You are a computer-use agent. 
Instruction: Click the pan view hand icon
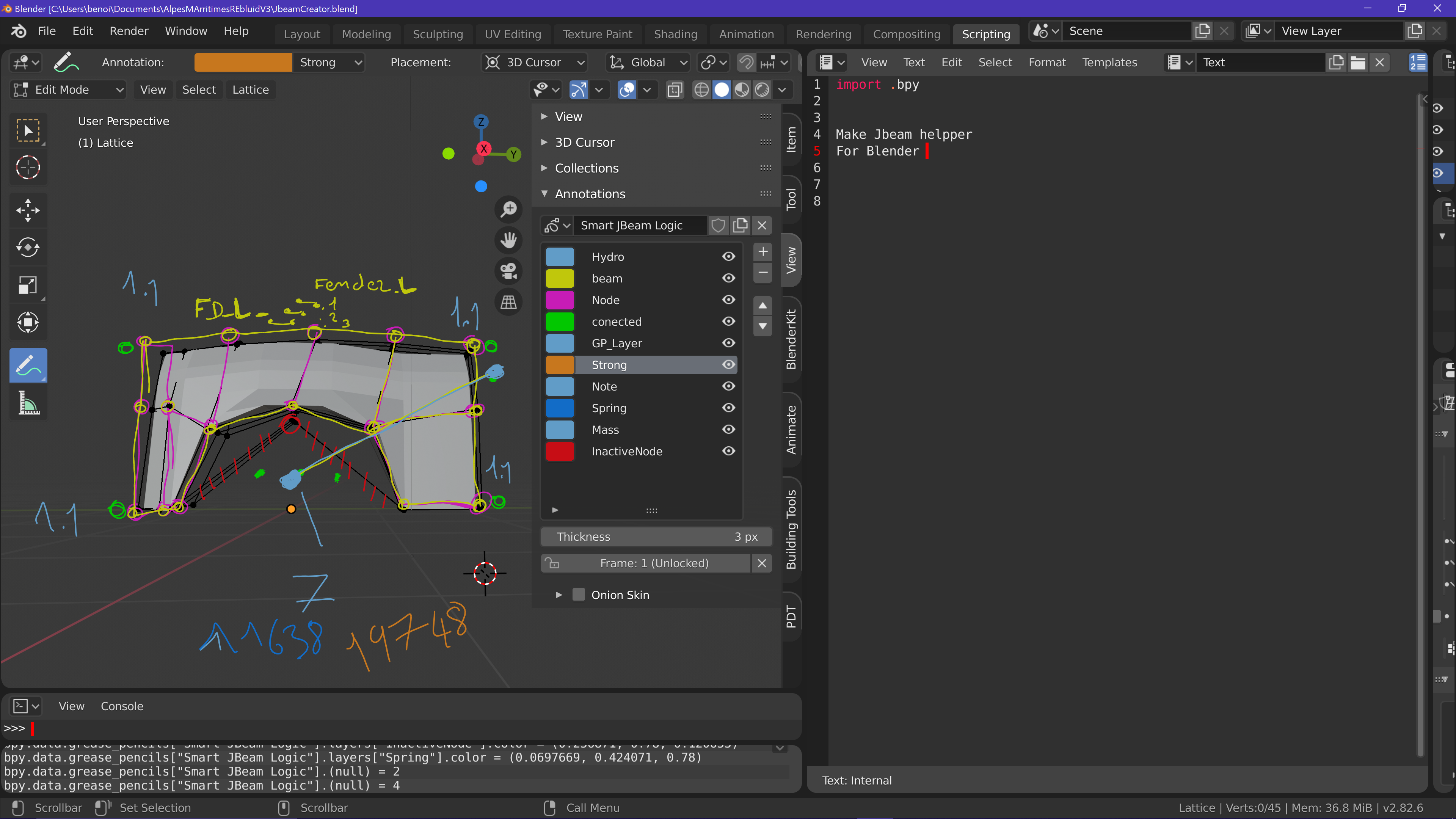(508, 240)
